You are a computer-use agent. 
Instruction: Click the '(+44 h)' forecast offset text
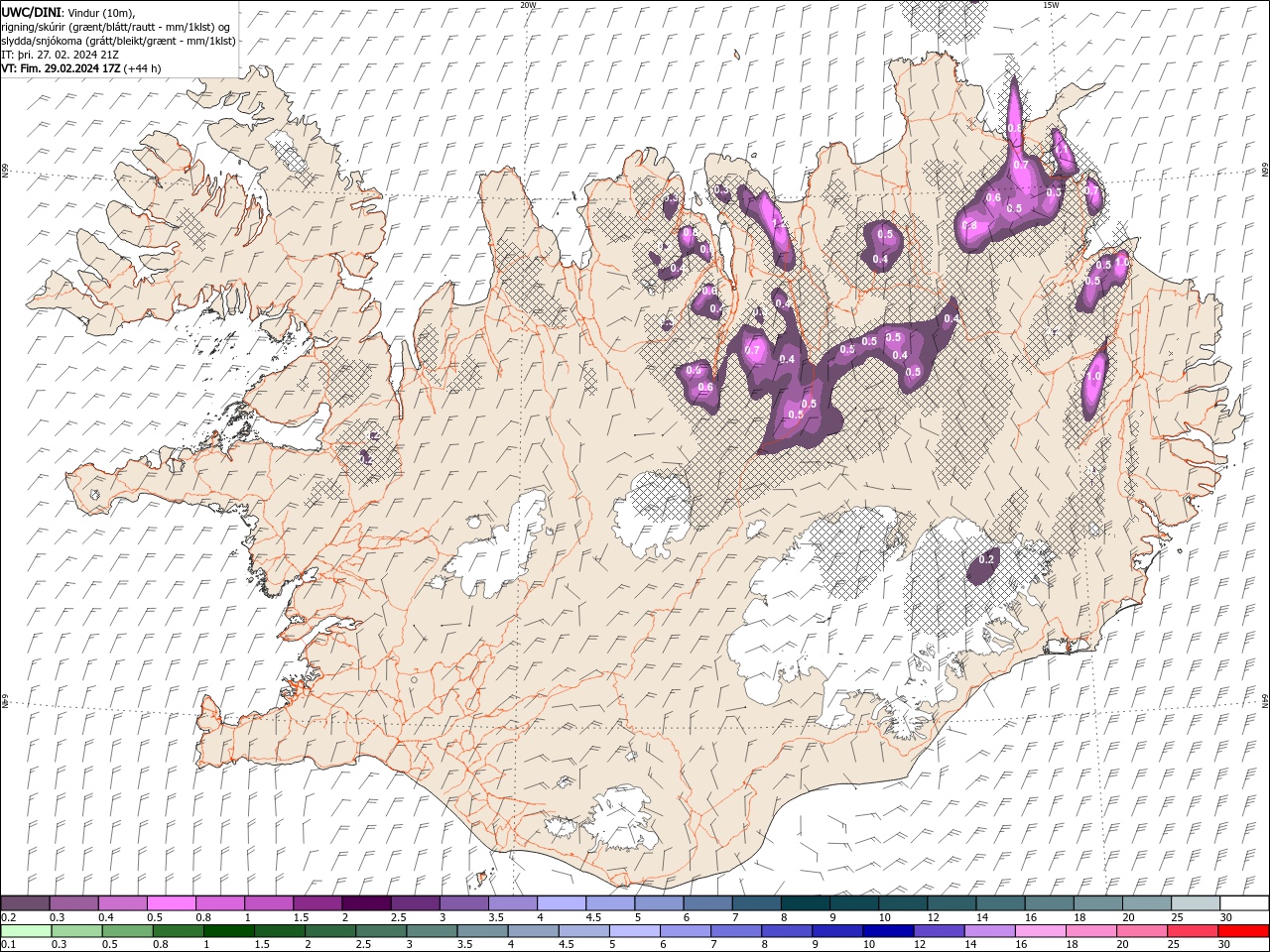[x=143, y=68]
